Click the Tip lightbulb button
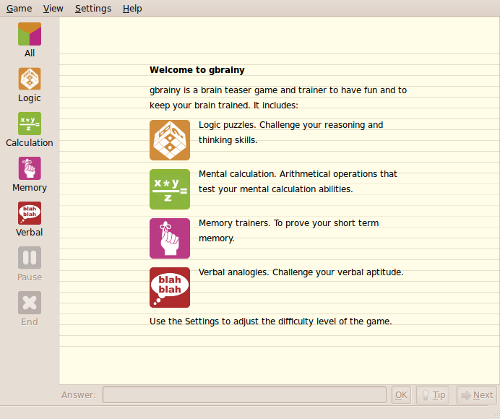The width and height of the screenshot is (500, 419). click(x=433, y=395)
